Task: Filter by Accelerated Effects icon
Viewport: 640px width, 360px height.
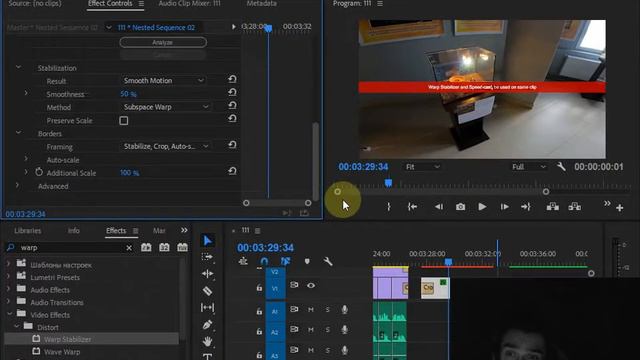Action: pos(146,247)
